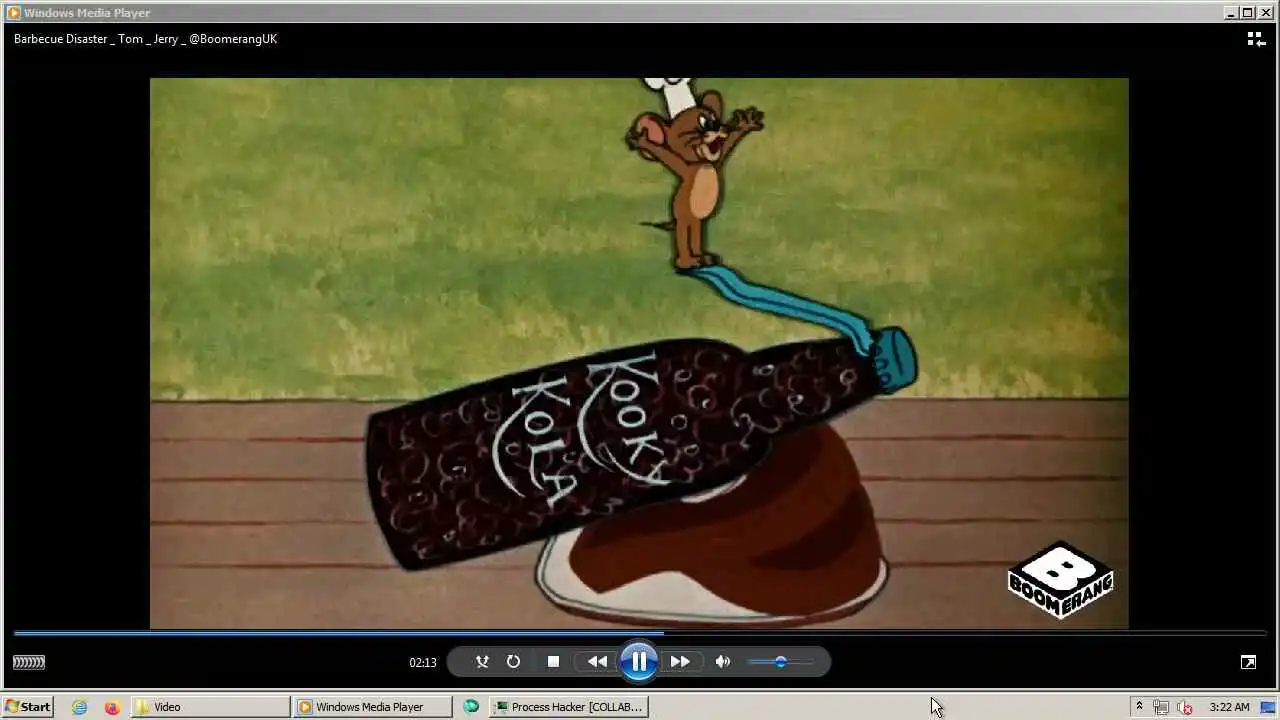Click the Barbecue Disaster video title
The image size is (1280, 720).
(146, 39)
